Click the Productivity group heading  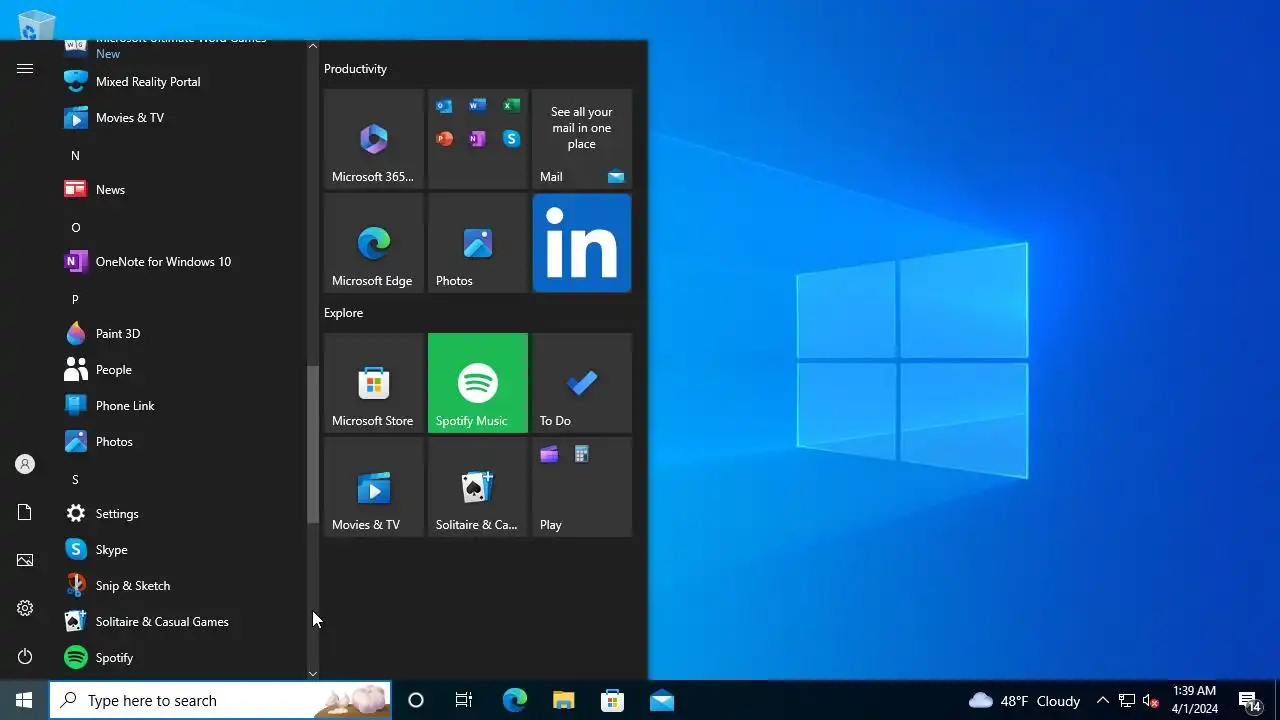355,69
